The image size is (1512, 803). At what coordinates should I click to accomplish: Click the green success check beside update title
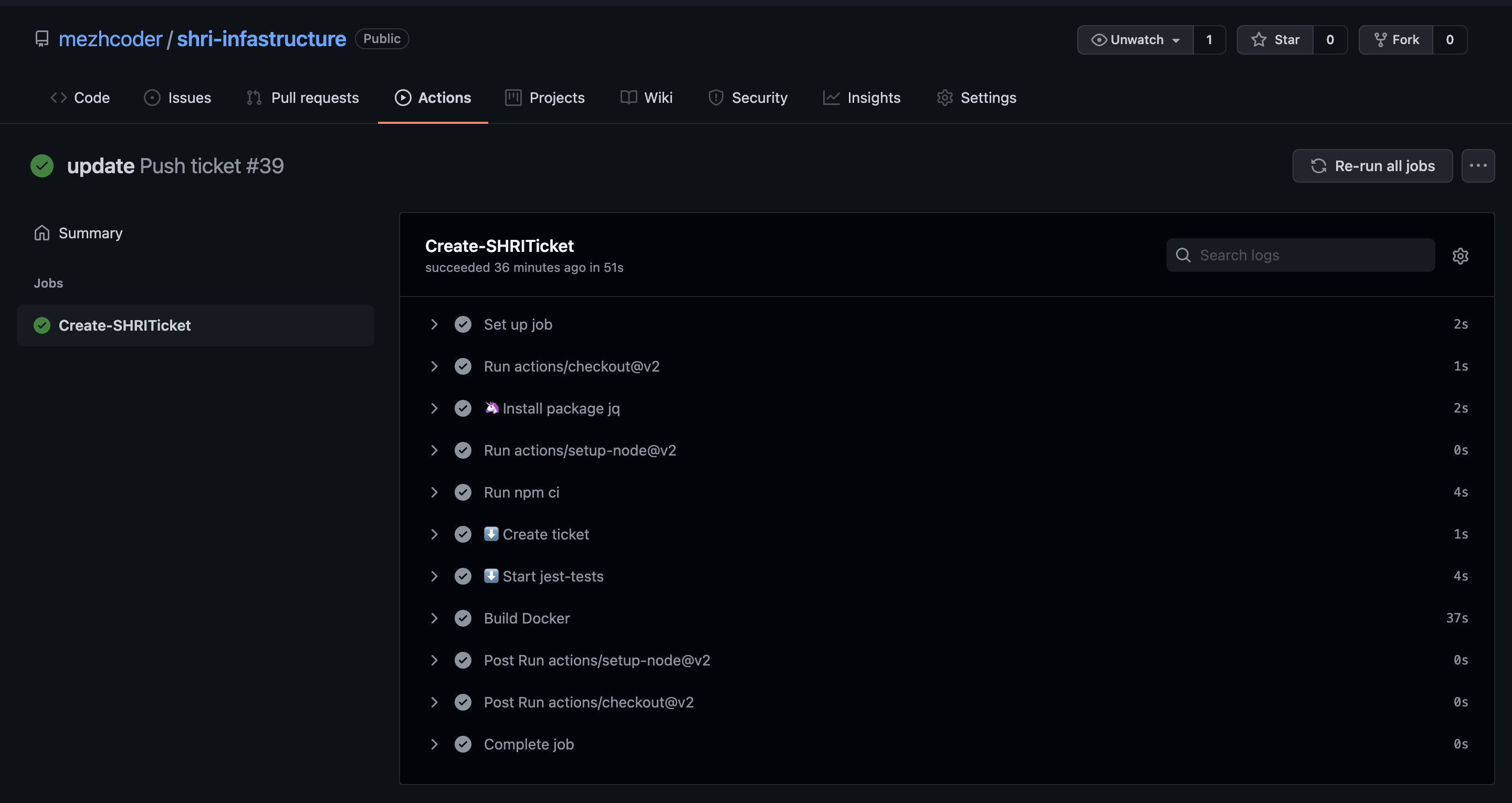41,166
